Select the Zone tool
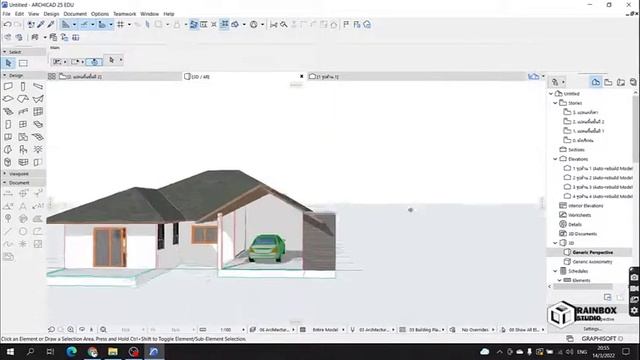640x360 pixels. [8, 137]
